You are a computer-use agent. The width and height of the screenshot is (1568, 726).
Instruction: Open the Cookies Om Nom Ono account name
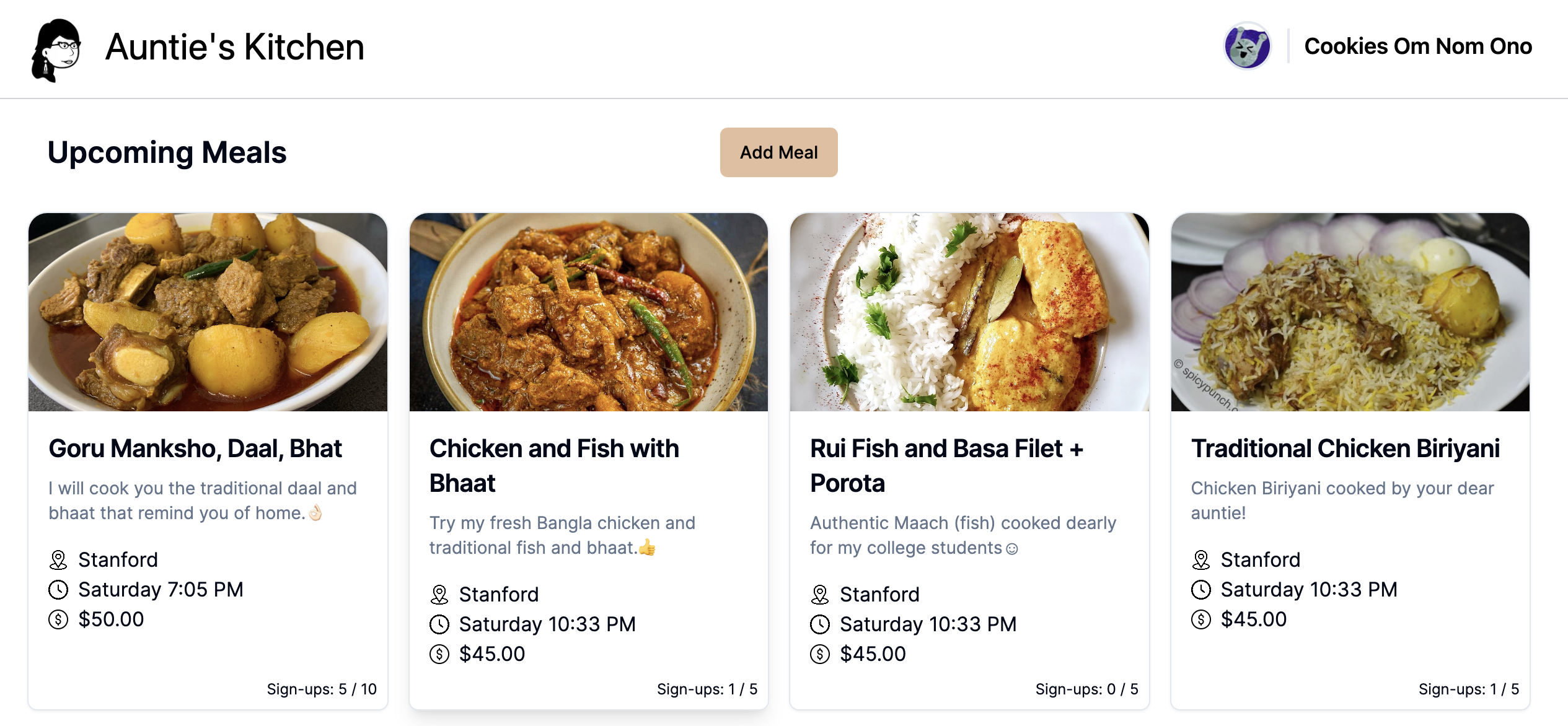(1418, 46)
